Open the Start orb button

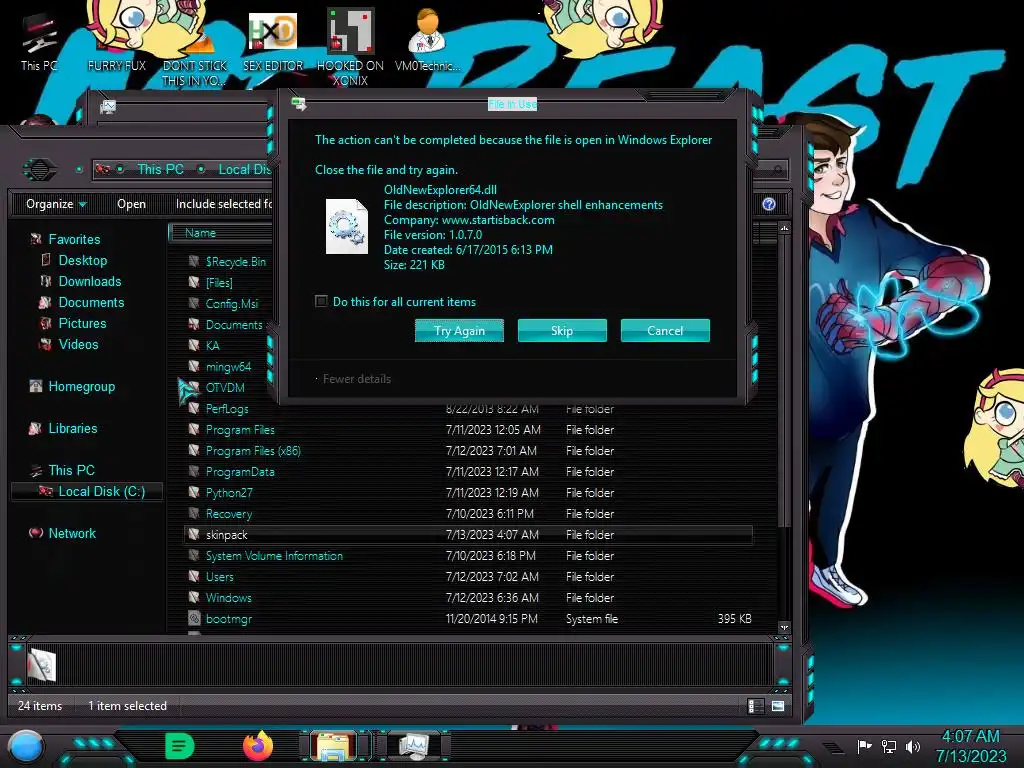[26, 747]
